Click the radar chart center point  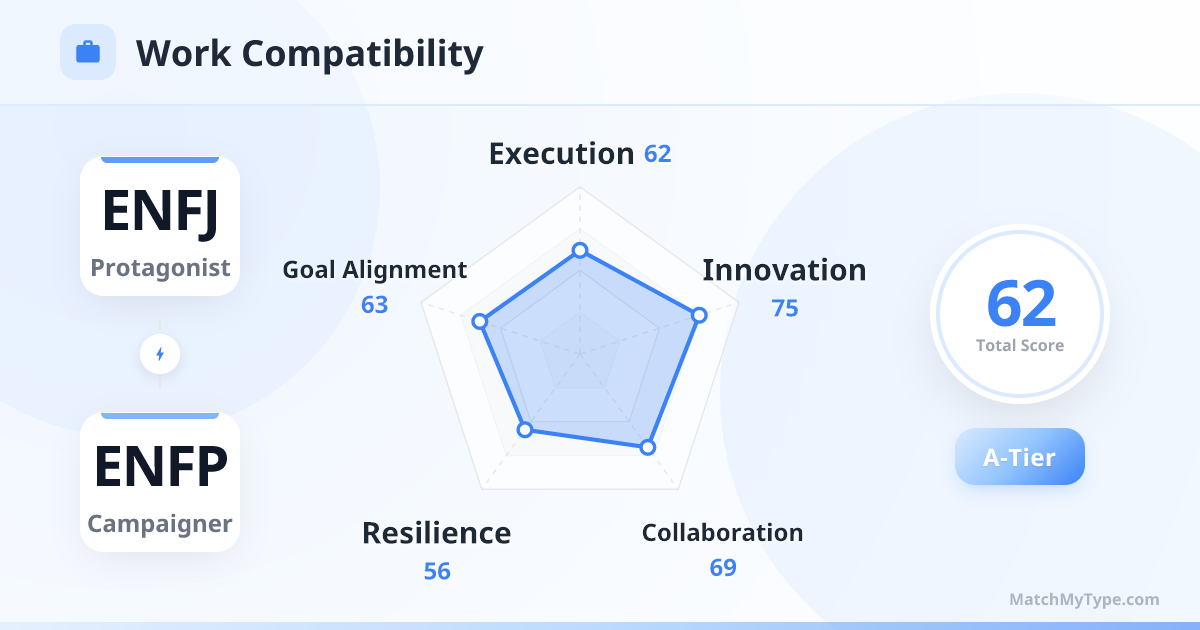click(x=579, y=353)
